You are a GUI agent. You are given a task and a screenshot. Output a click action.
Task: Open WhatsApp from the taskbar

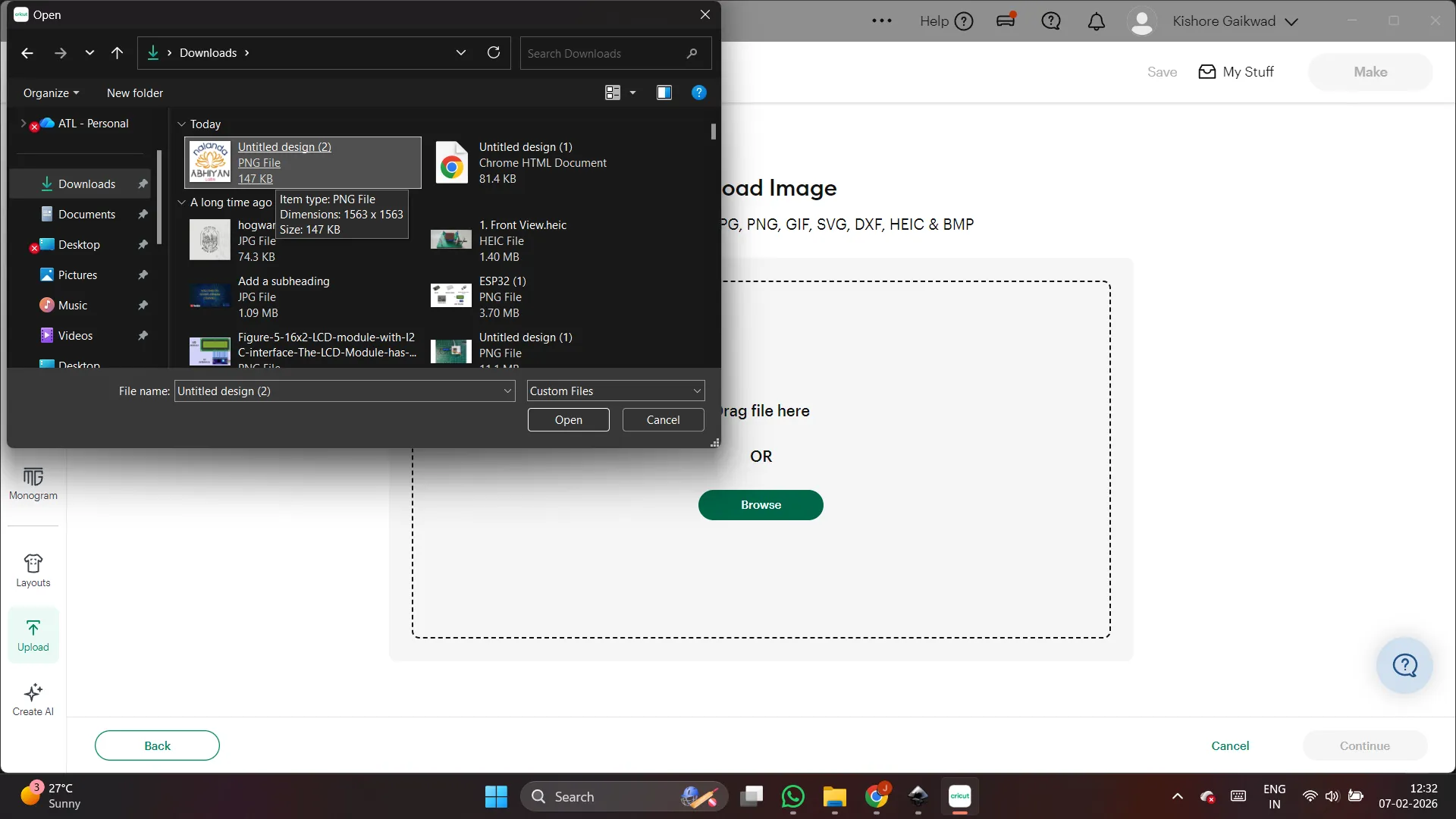pos(792,796)
